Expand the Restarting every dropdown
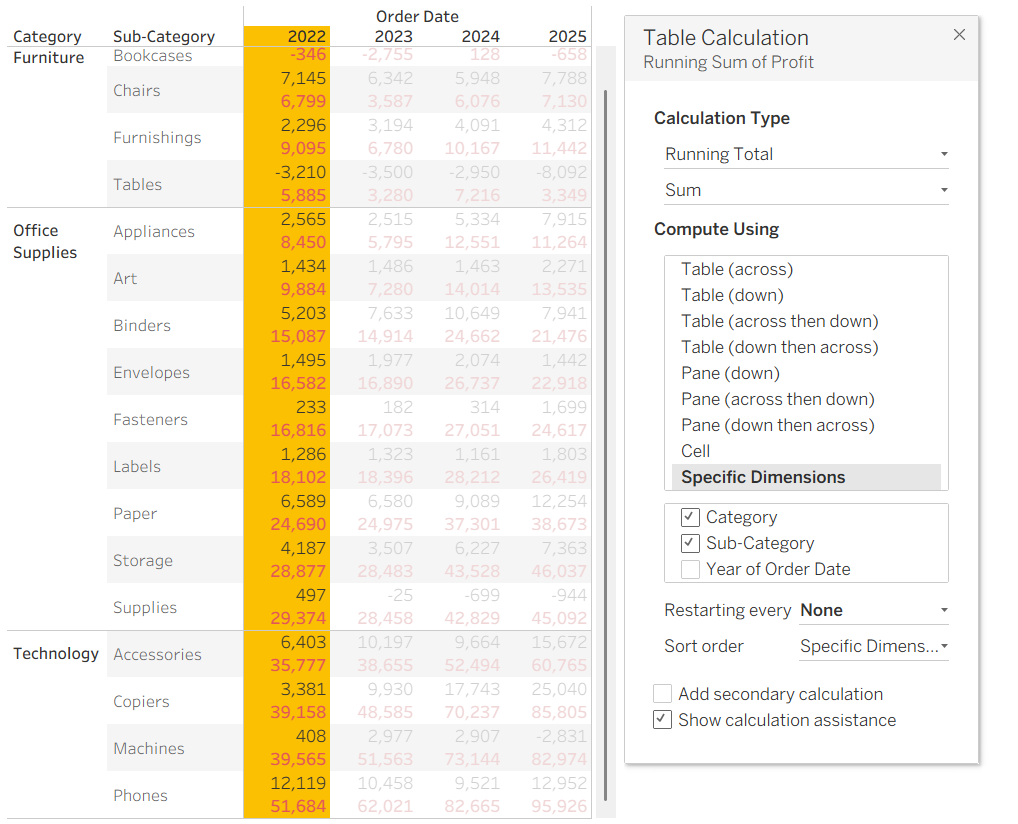The width and height of the screenshot is (1018, 824). pos(874,610)
